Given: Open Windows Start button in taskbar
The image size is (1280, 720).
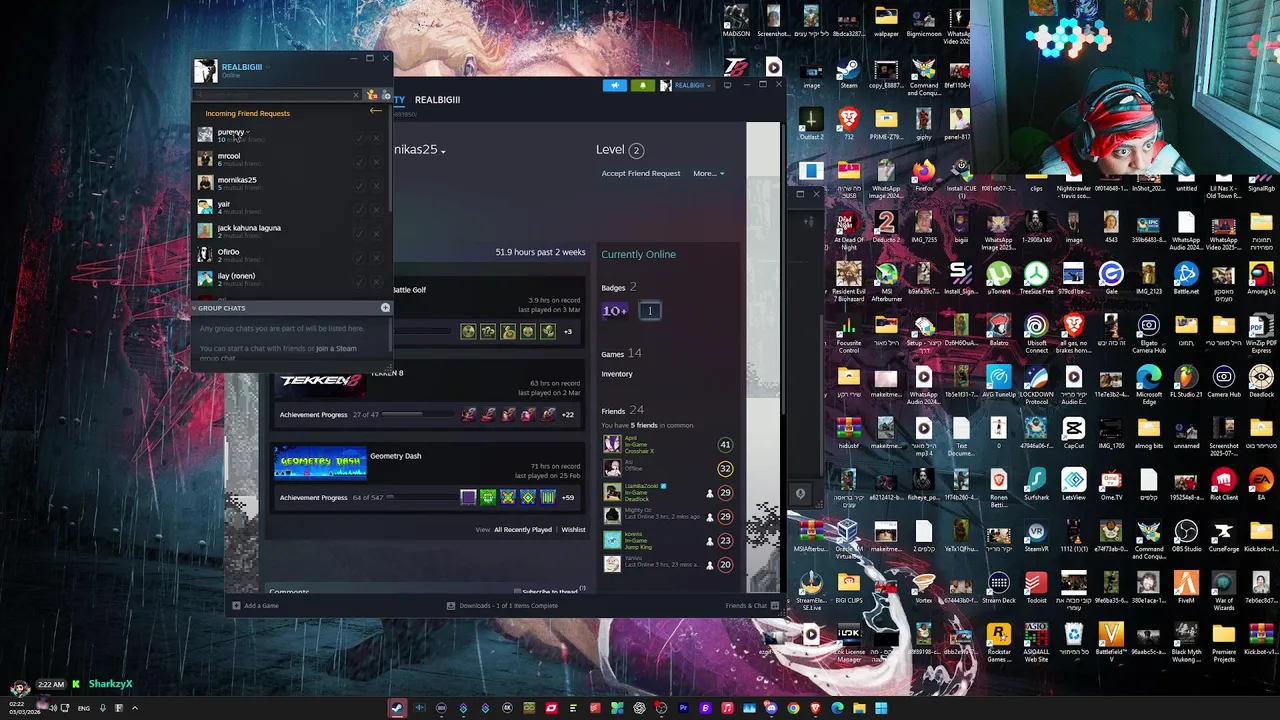Looking at the screenshot, I should (881, 708).
